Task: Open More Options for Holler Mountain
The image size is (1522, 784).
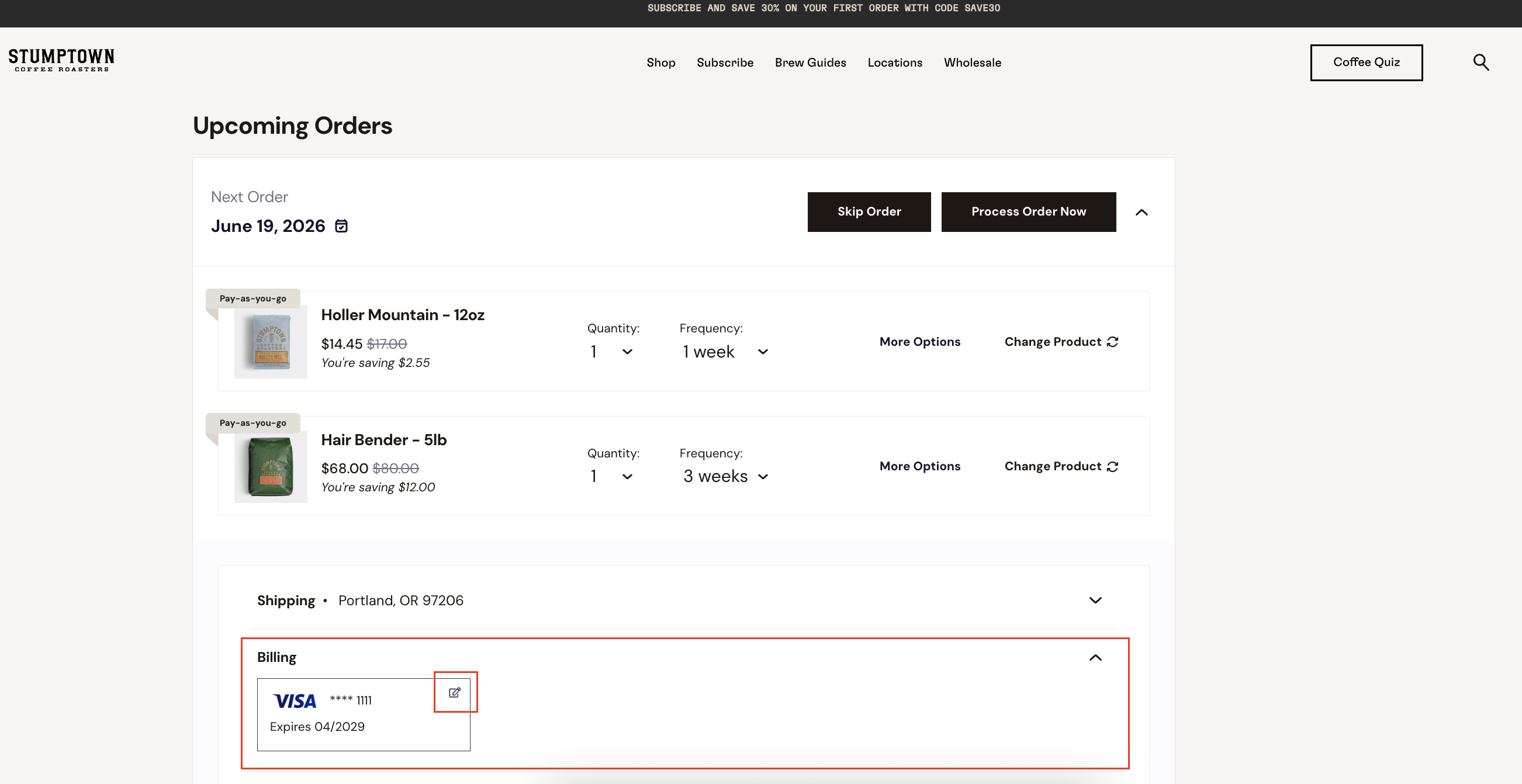Action: point(920,342)
